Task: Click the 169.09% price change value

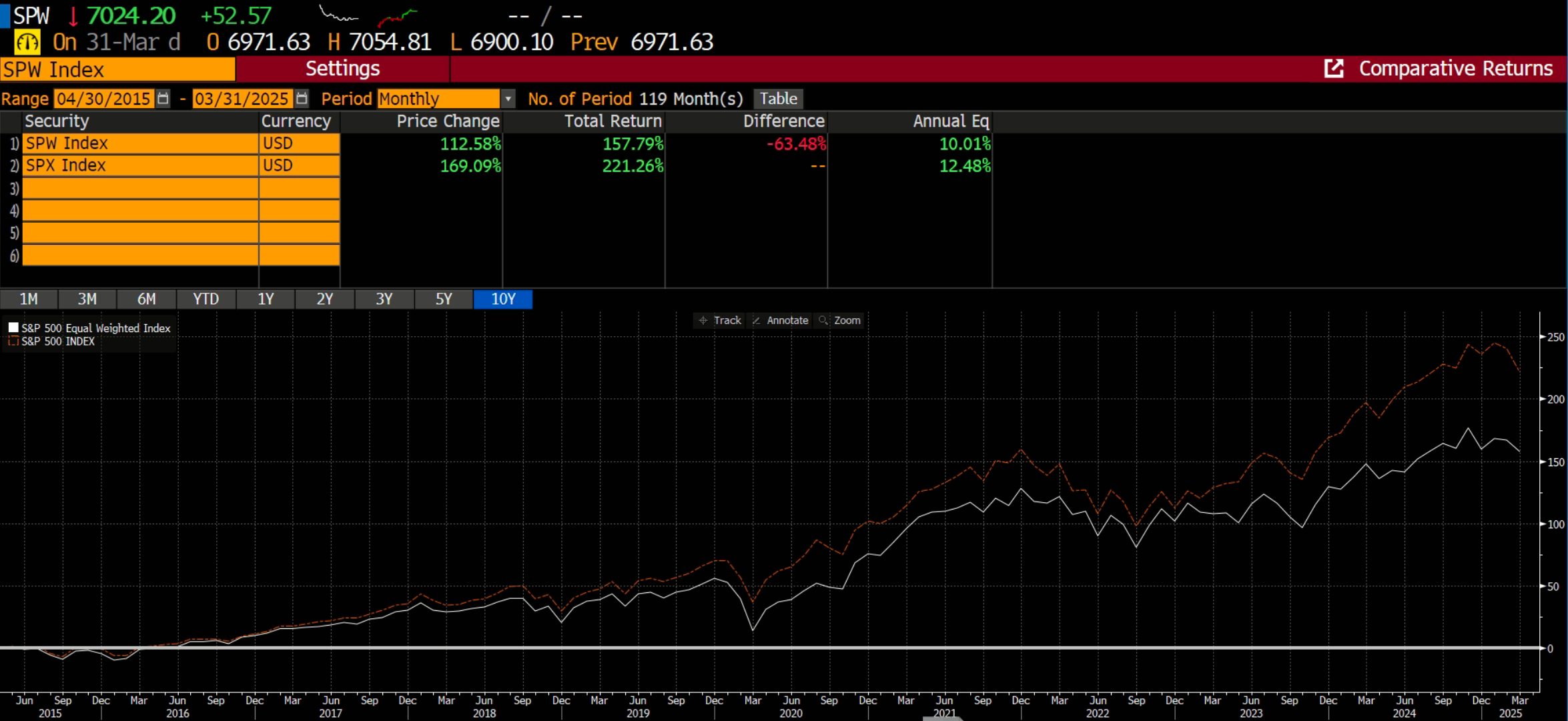Action: [x=470, y=165]
